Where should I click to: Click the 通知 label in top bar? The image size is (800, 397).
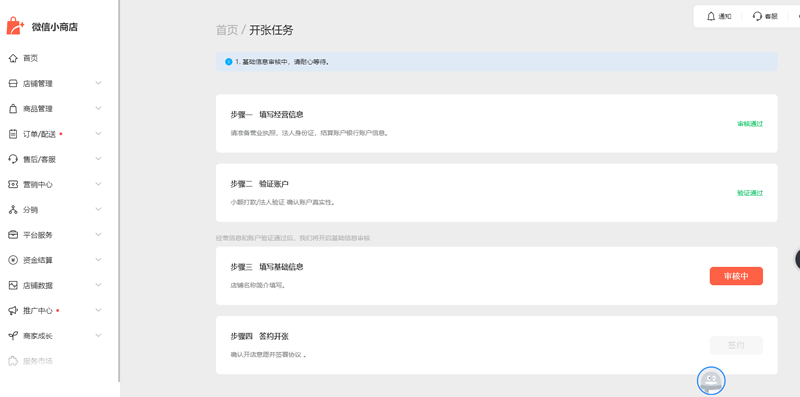pos(725,16)
